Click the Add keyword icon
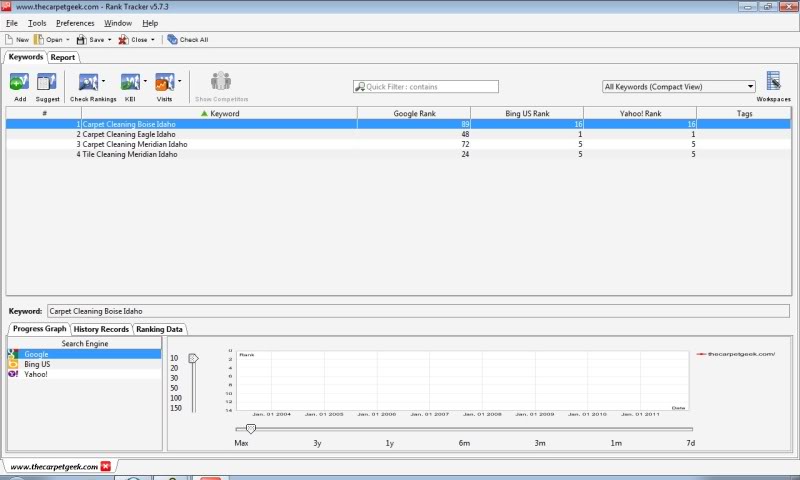Viewport: 800px width, 480px height. tap(19, 83)
